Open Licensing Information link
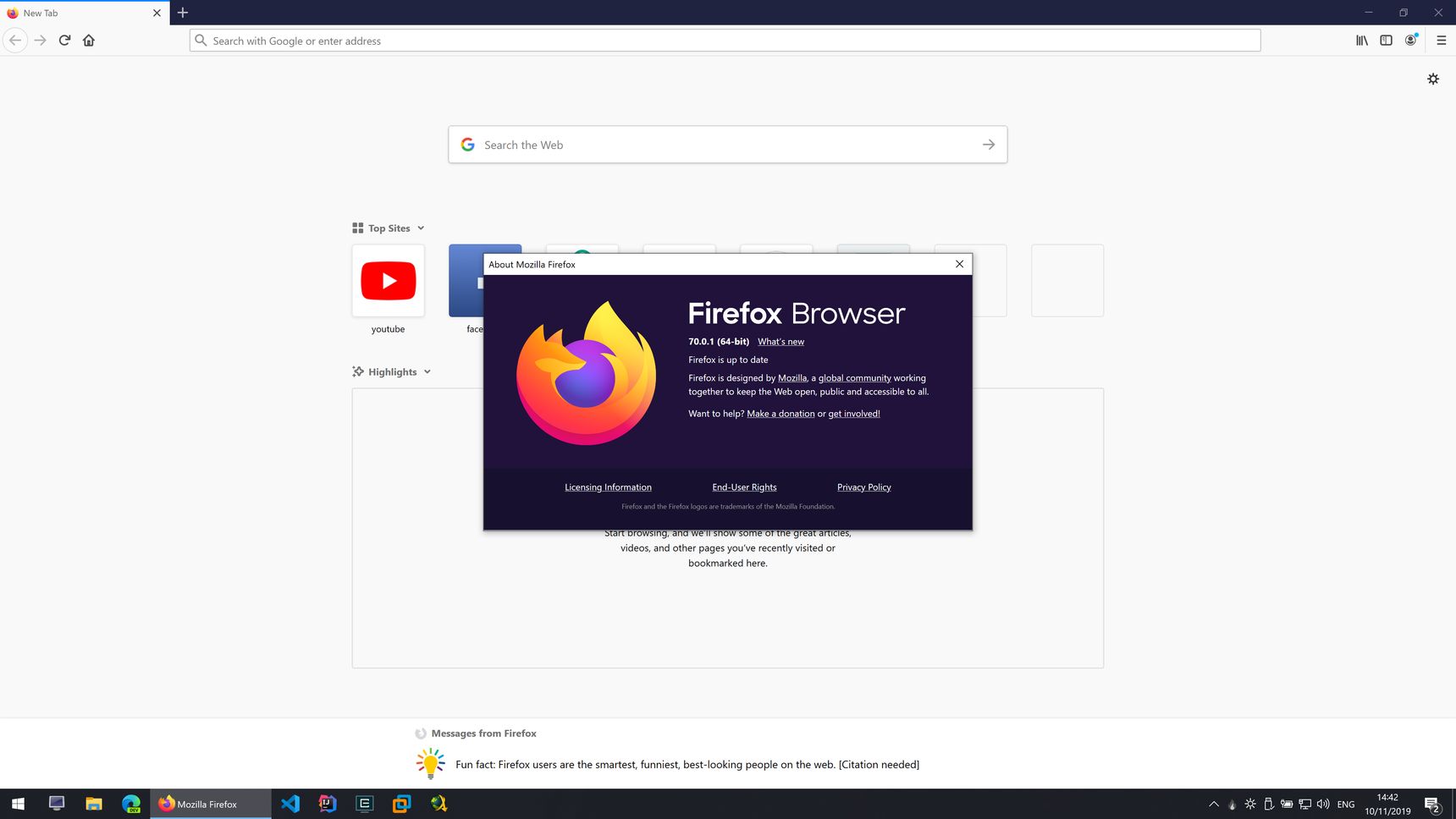Screen dimensions: 1456x819 pos(608,487)
